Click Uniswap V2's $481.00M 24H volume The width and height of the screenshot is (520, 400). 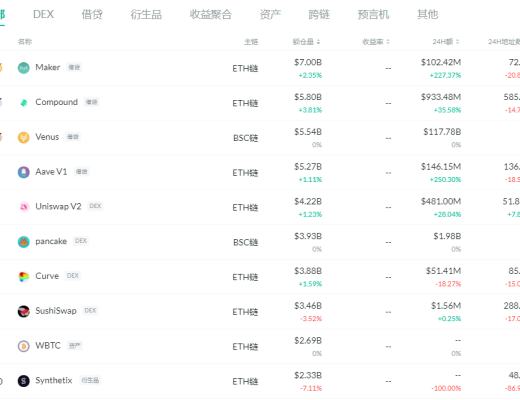pos(441,201)
